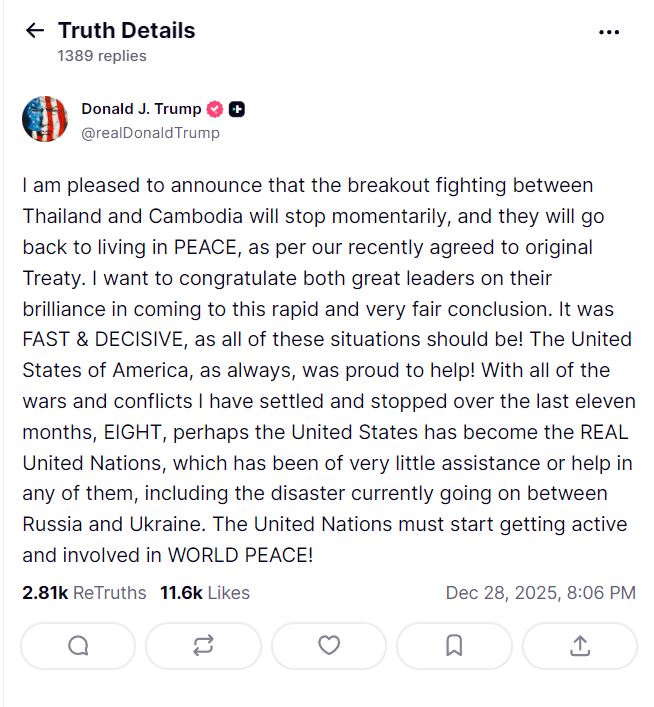
Task: Bookmark this Truth post
Action: click(x=454, y=646)
